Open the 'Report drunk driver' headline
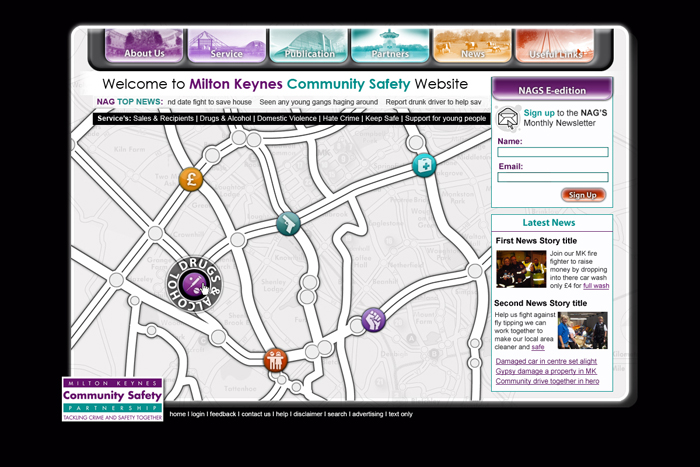 tap(433, 102)
